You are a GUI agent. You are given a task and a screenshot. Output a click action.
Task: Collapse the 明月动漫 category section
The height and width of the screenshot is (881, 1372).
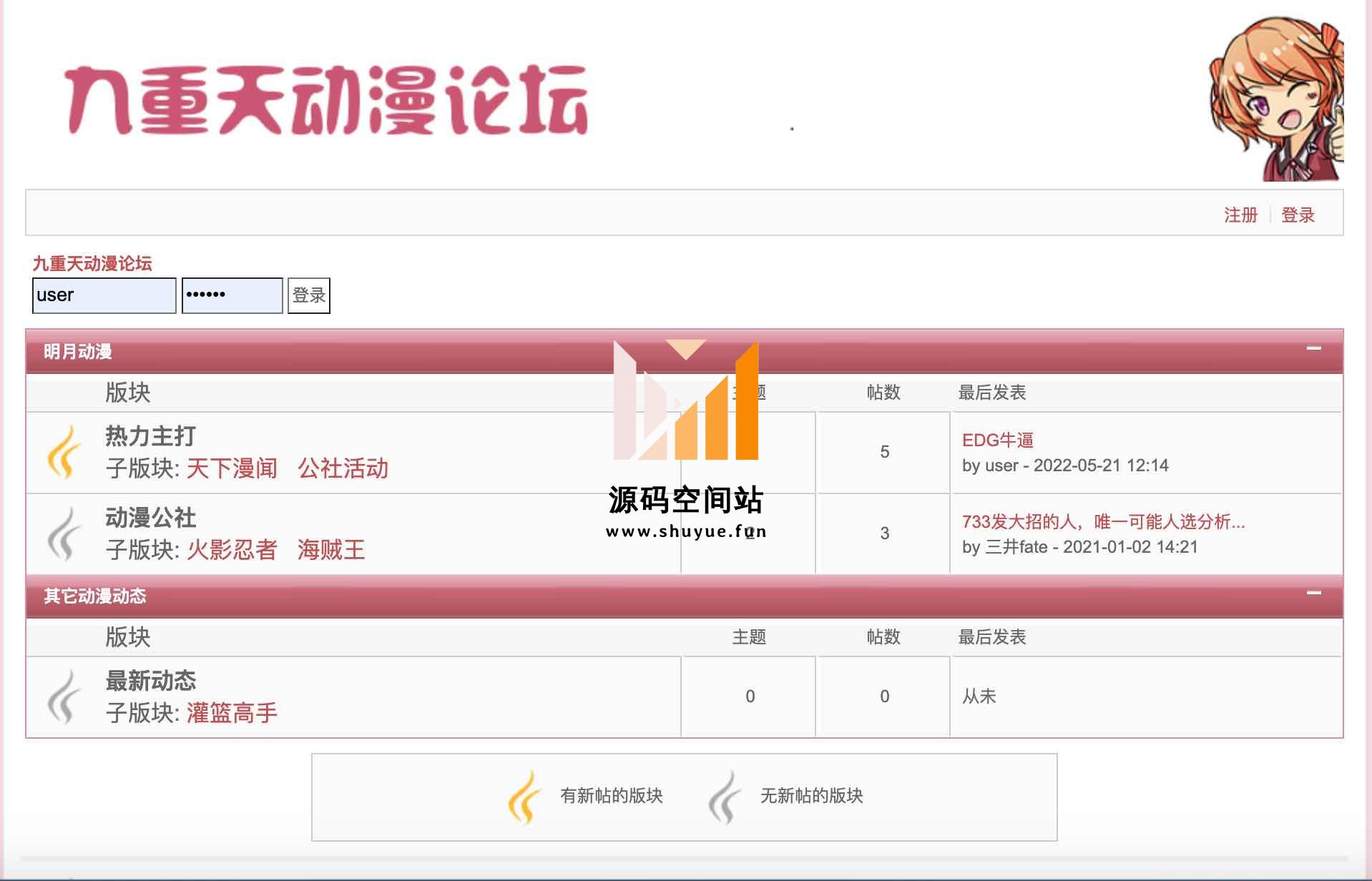coord(1313,349)
